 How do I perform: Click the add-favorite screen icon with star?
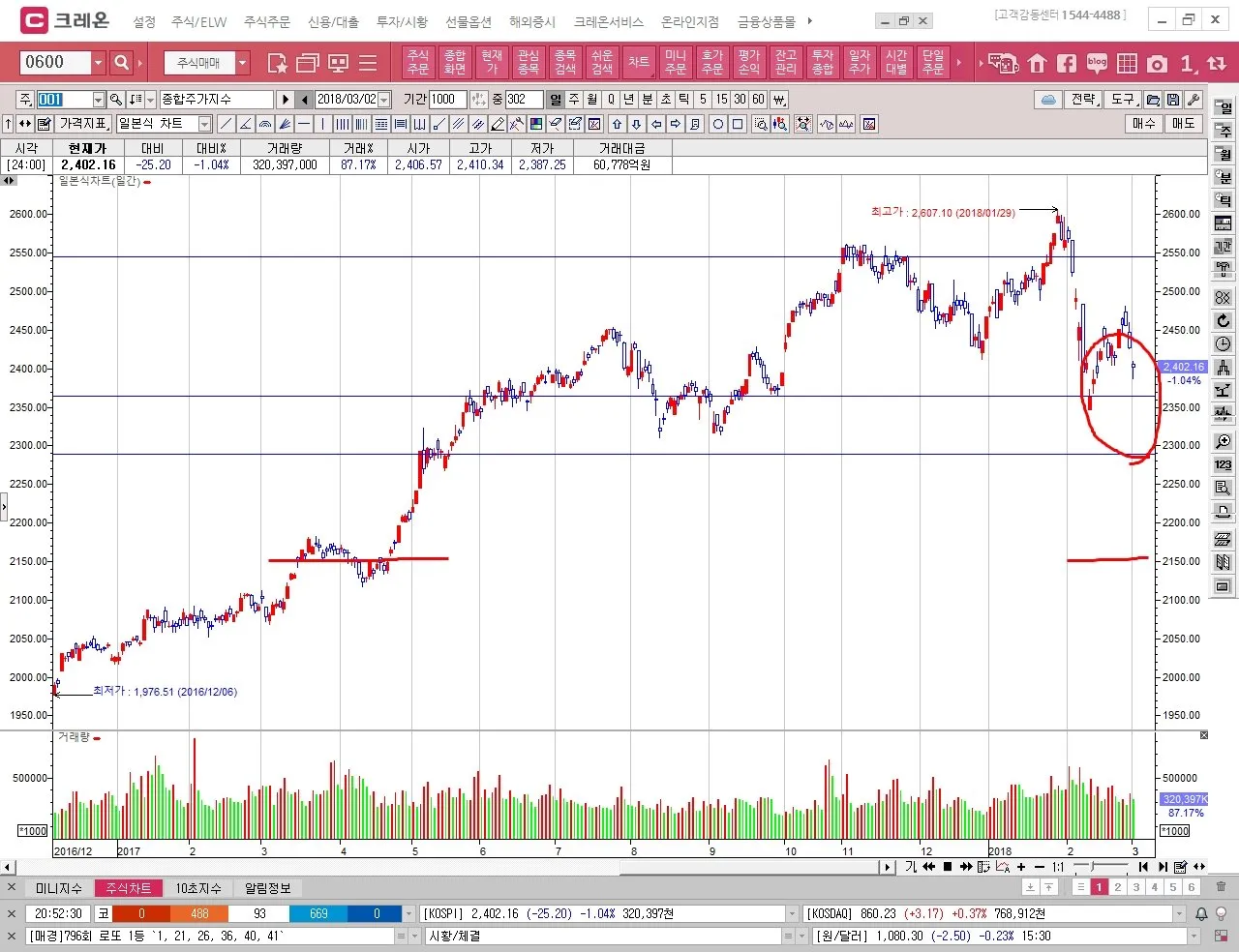[278, 64]
